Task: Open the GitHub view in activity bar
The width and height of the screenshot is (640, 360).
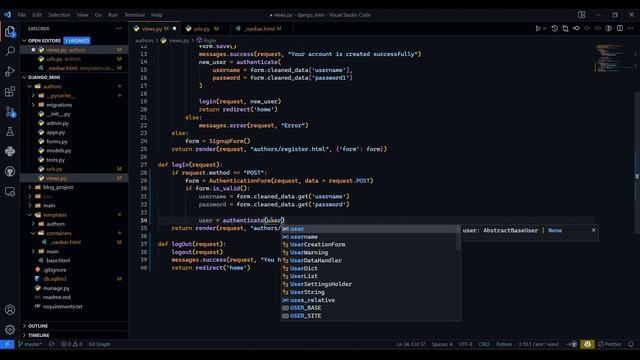Action: pyautogui.click(x=10, y=171)
